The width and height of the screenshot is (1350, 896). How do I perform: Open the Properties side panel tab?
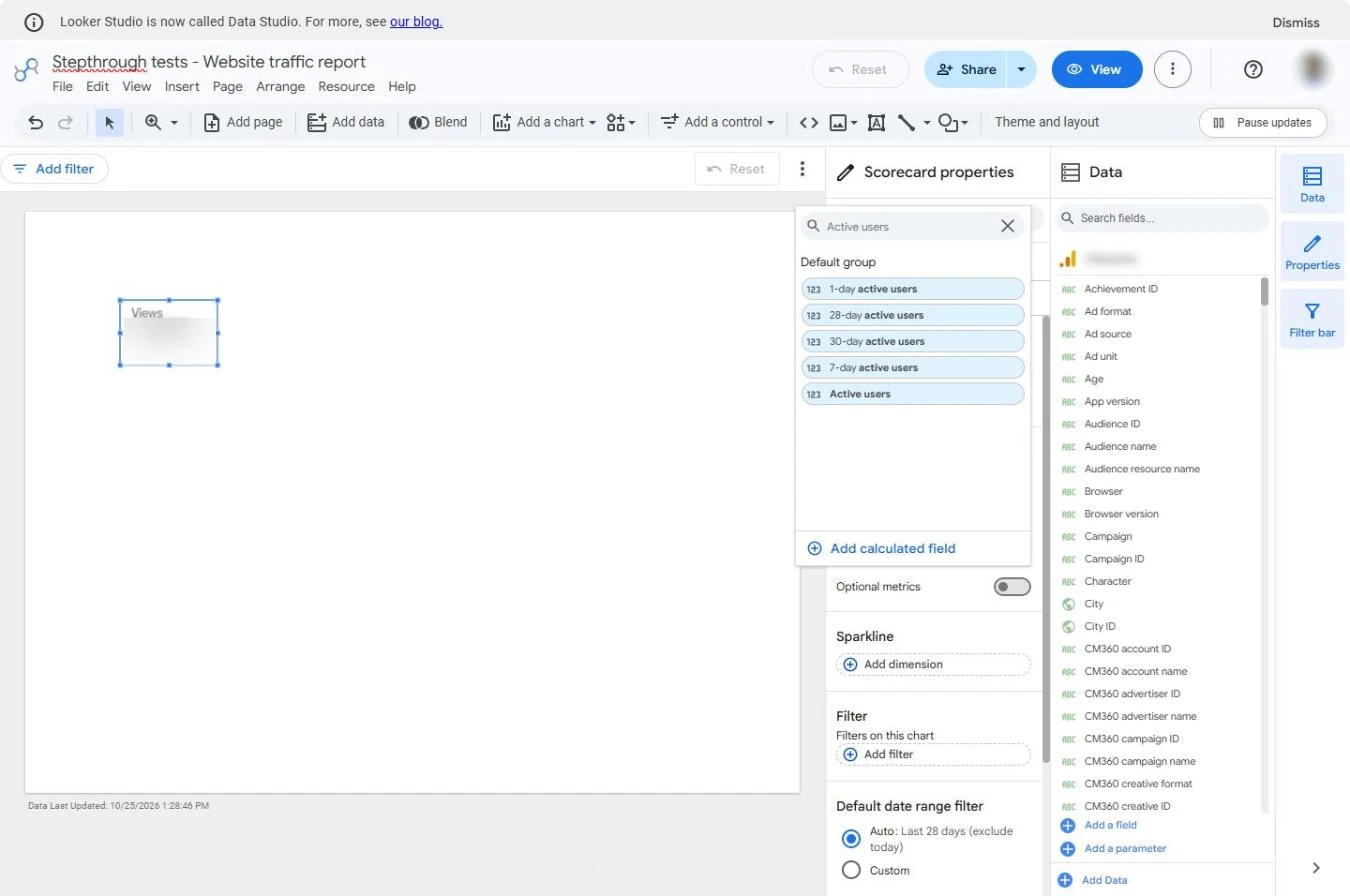[1312, 252]
